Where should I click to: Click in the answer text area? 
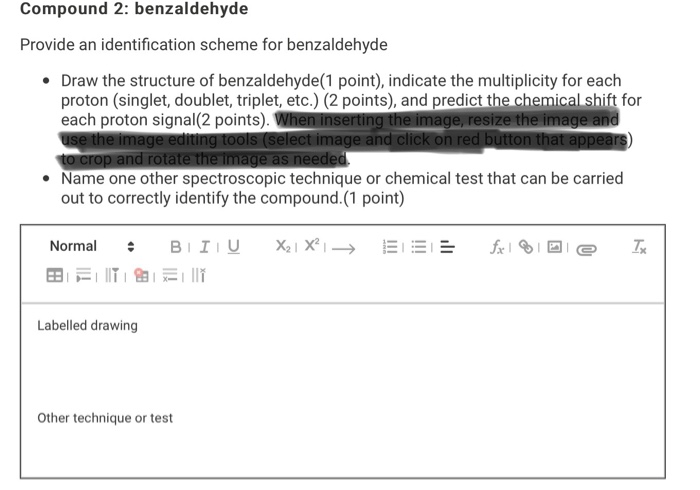[x=343, y=390]
